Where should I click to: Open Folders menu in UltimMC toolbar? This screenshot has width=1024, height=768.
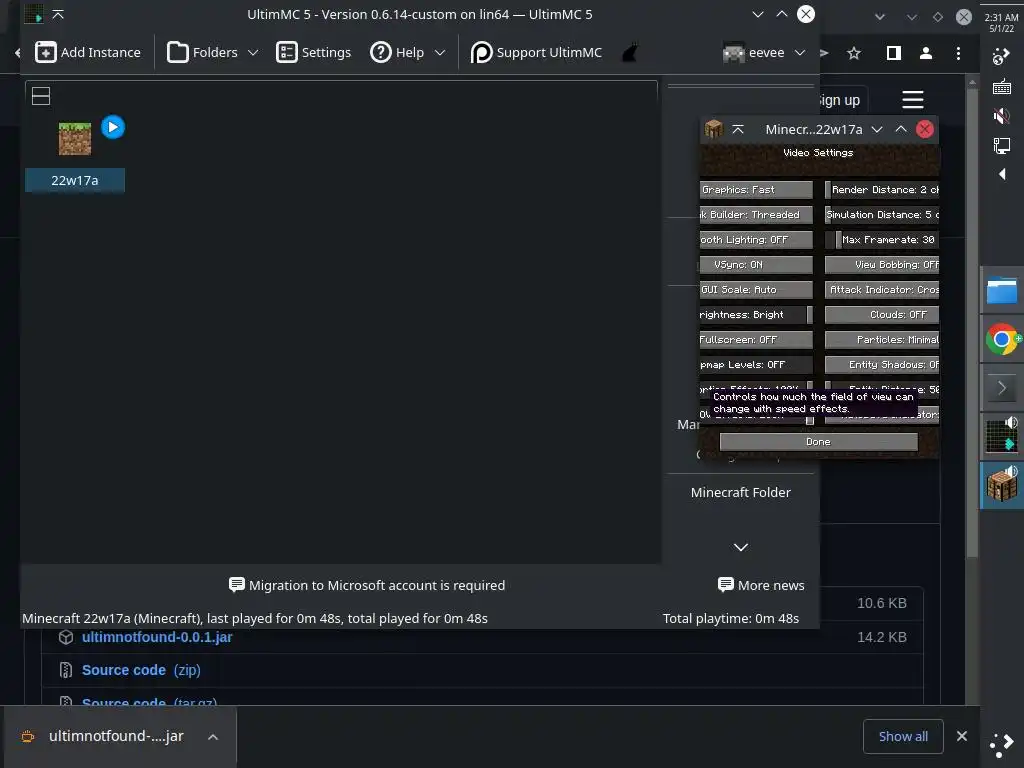(x=212, y=52)
